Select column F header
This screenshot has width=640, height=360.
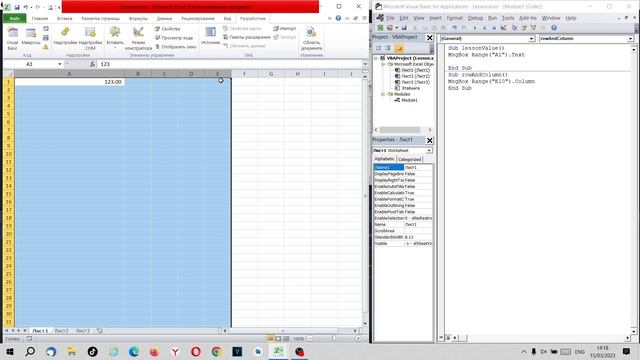click(x=244, y=74)
